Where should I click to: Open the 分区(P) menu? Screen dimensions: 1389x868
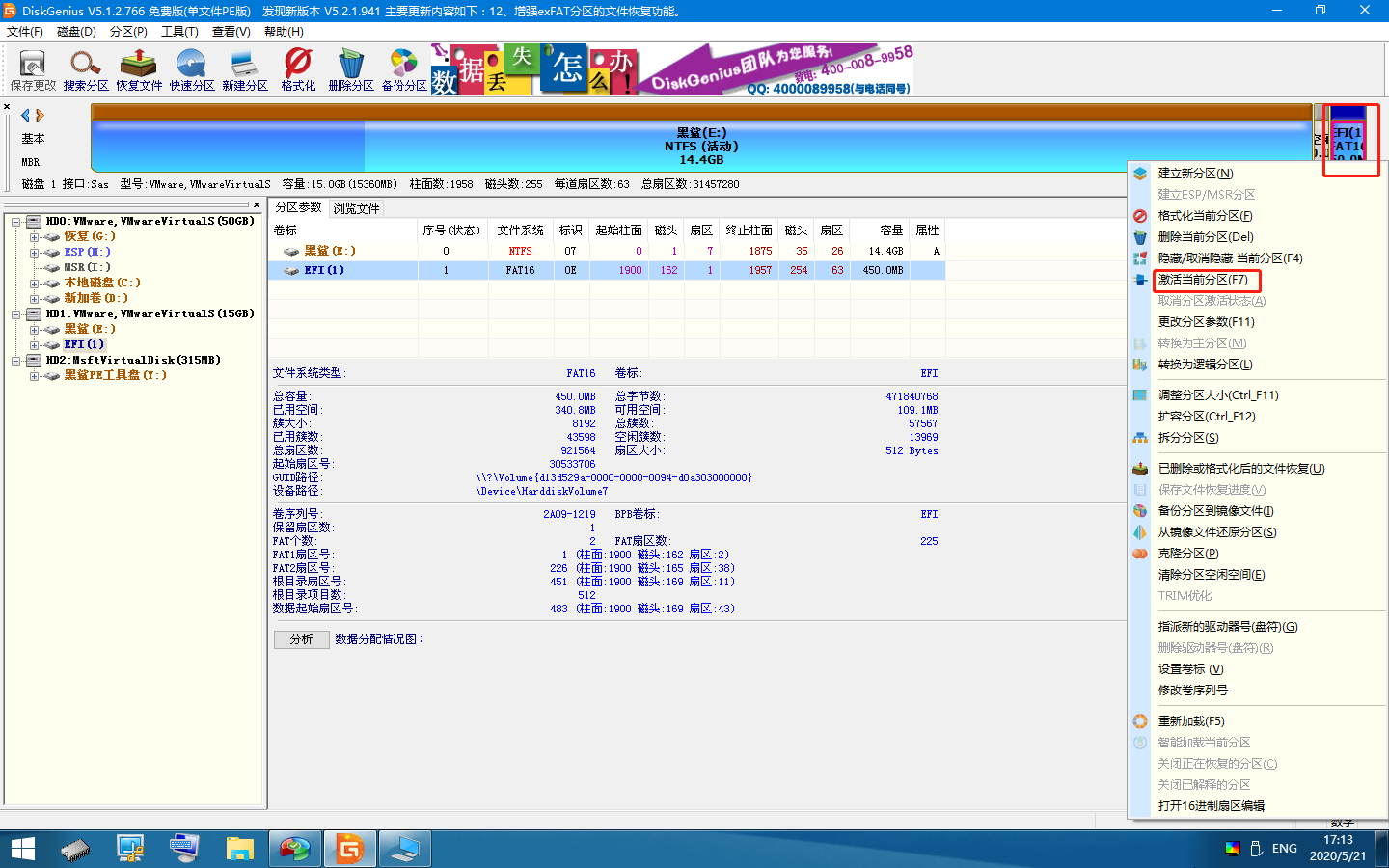tap(128, 32)
